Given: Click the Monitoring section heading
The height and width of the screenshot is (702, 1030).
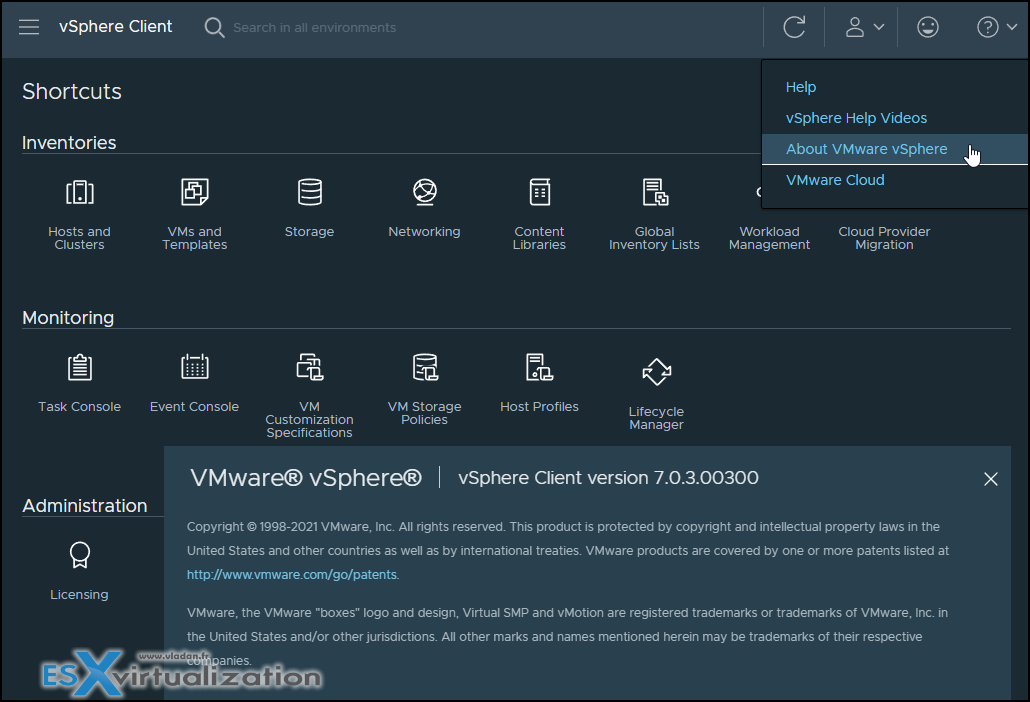Looking at the screenshot, I should (68, 318).
